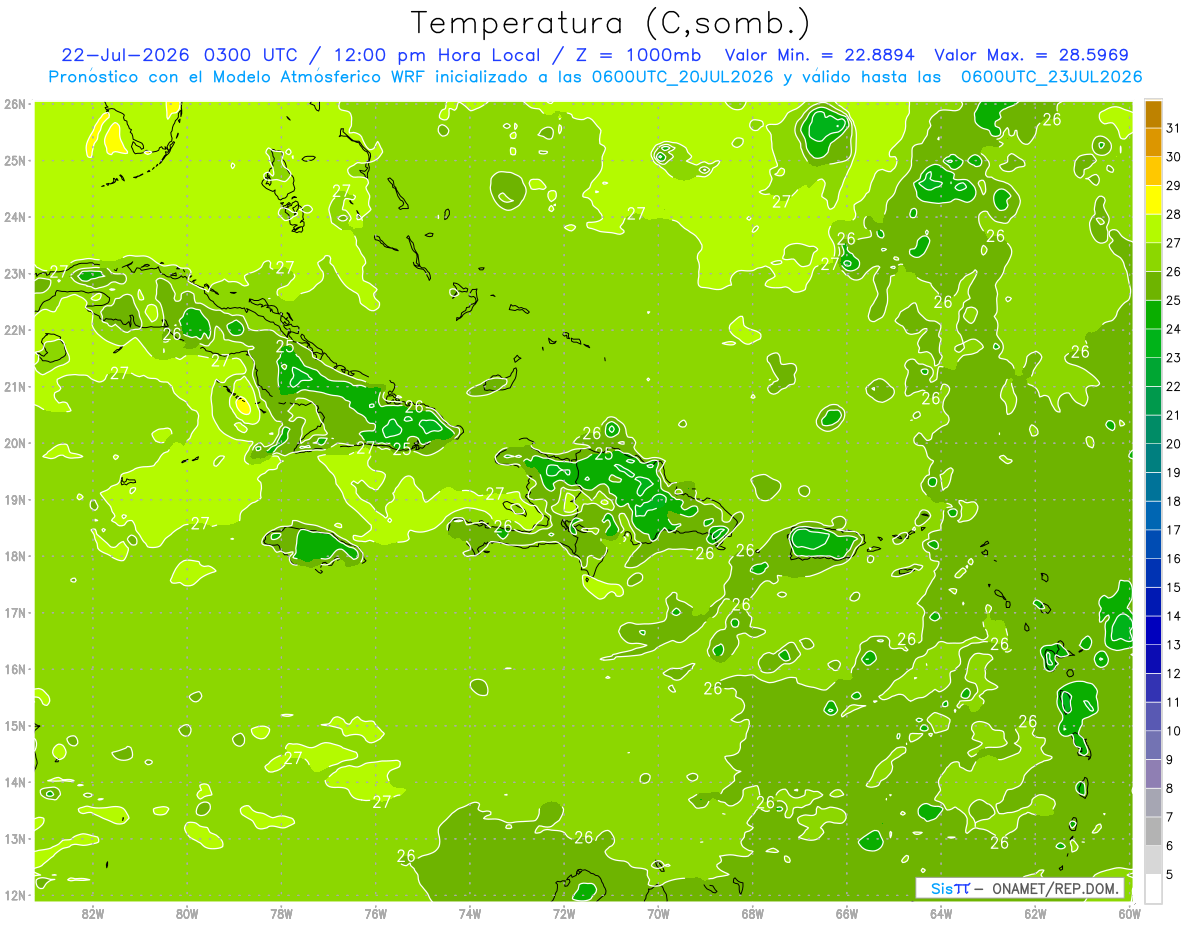1200x927 pixels.
Task: Click the longitude label "82W"
Action: pos(93,913)
